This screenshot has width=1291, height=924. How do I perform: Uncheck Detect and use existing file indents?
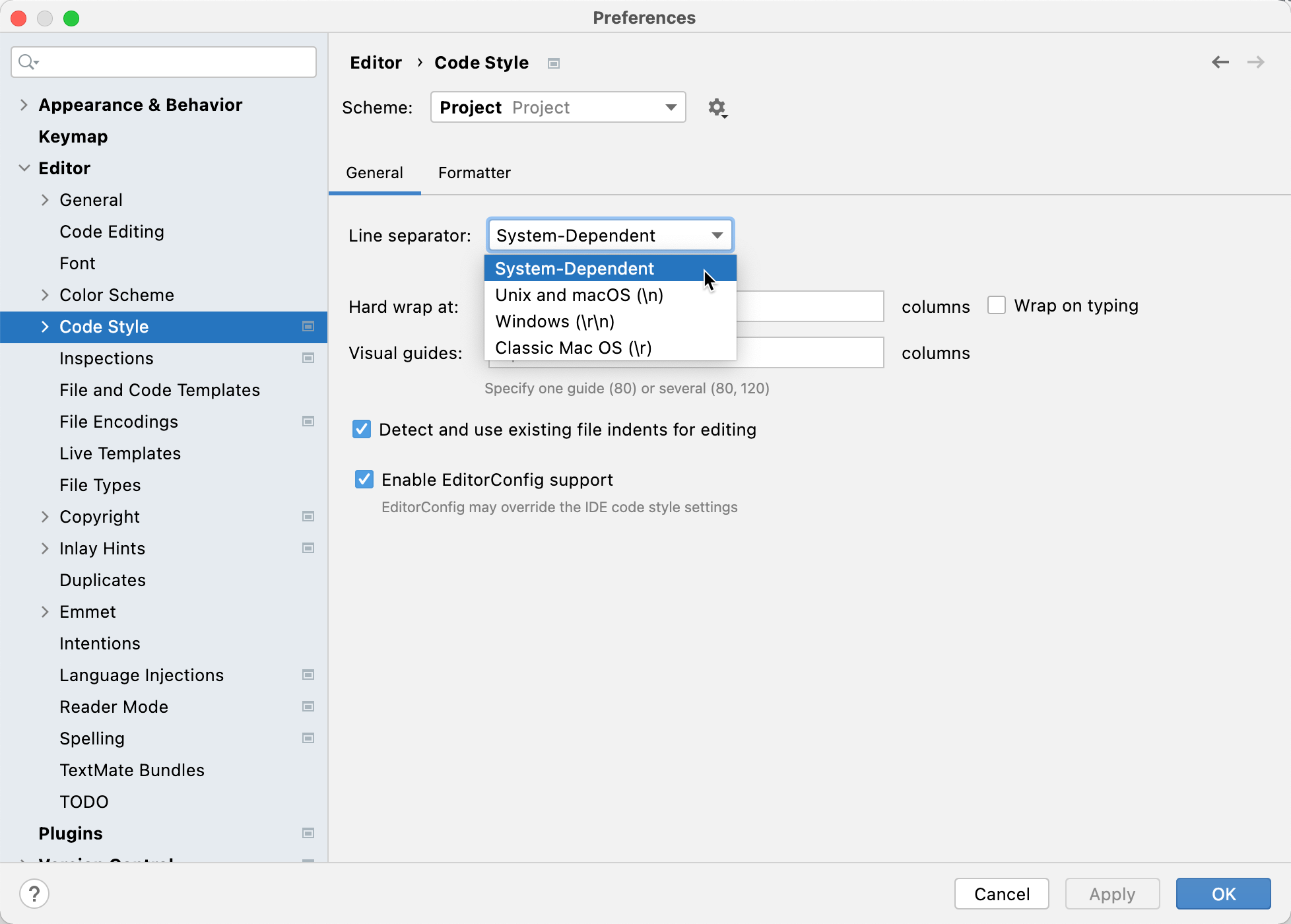[x=361, y=429]
